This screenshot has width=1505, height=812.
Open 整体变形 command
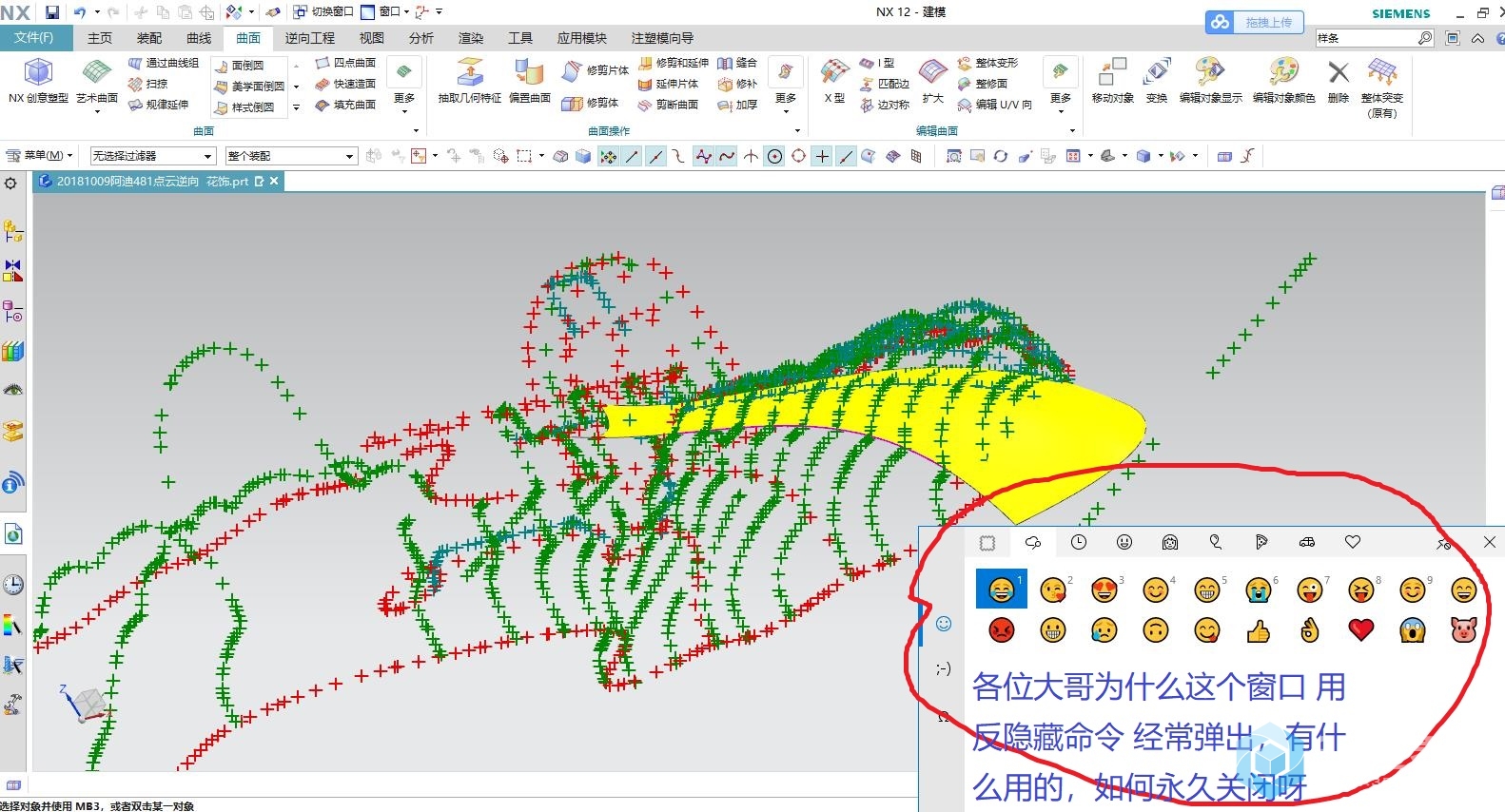click(x=987, y=63)
